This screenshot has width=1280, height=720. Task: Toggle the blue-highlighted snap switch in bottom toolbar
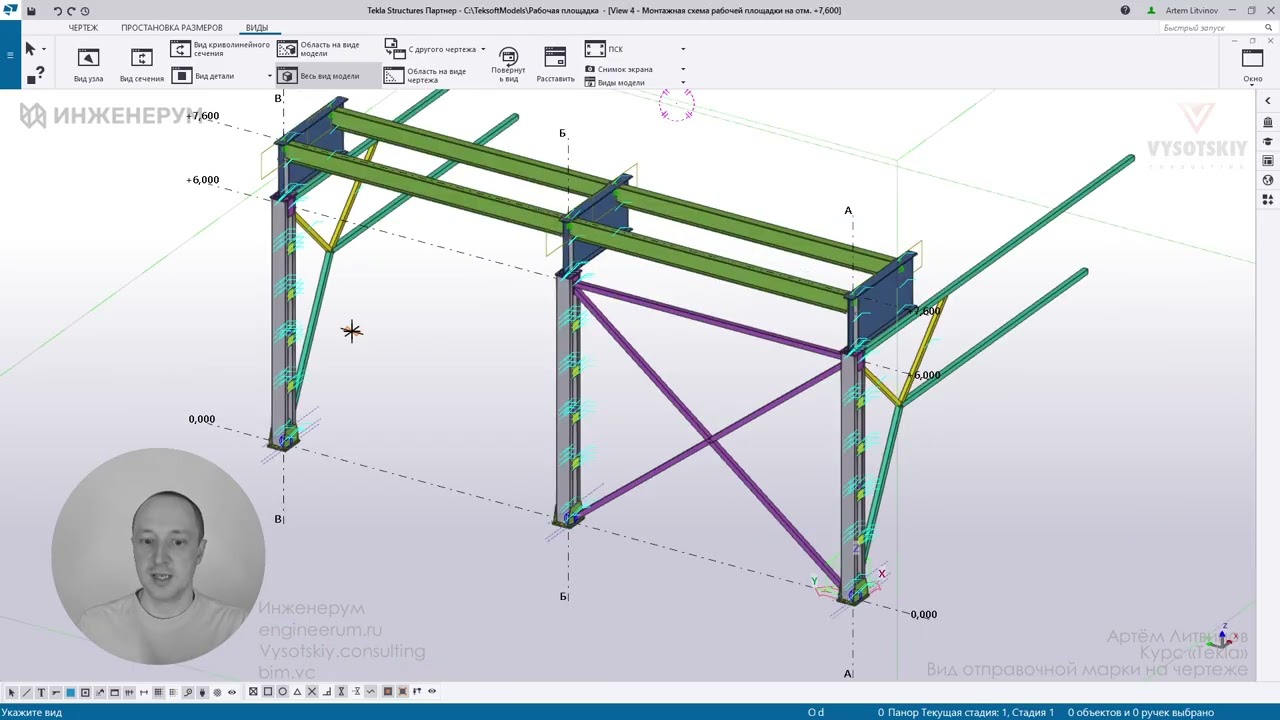point(70,692)
